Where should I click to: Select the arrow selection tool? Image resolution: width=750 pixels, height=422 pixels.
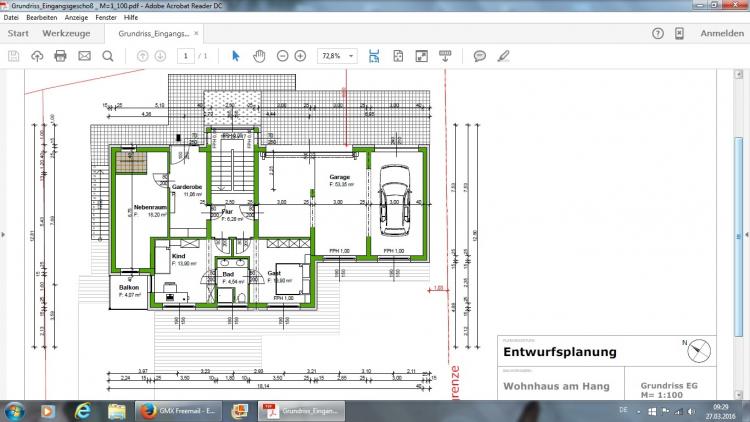point(236,56)
